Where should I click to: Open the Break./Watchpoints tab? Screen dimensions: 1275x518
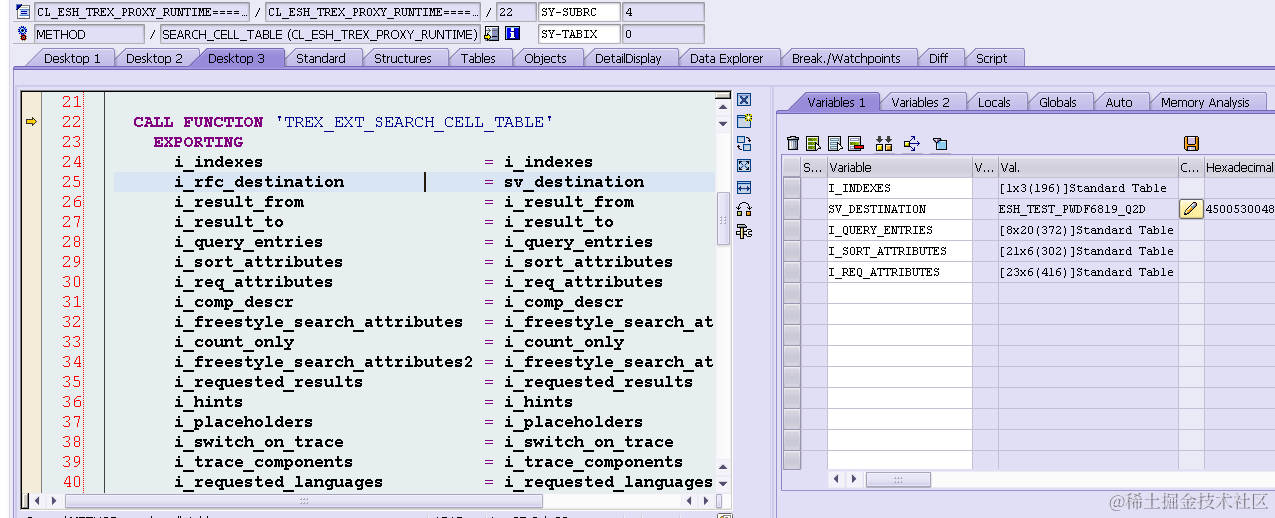click(x=846, y=58)
